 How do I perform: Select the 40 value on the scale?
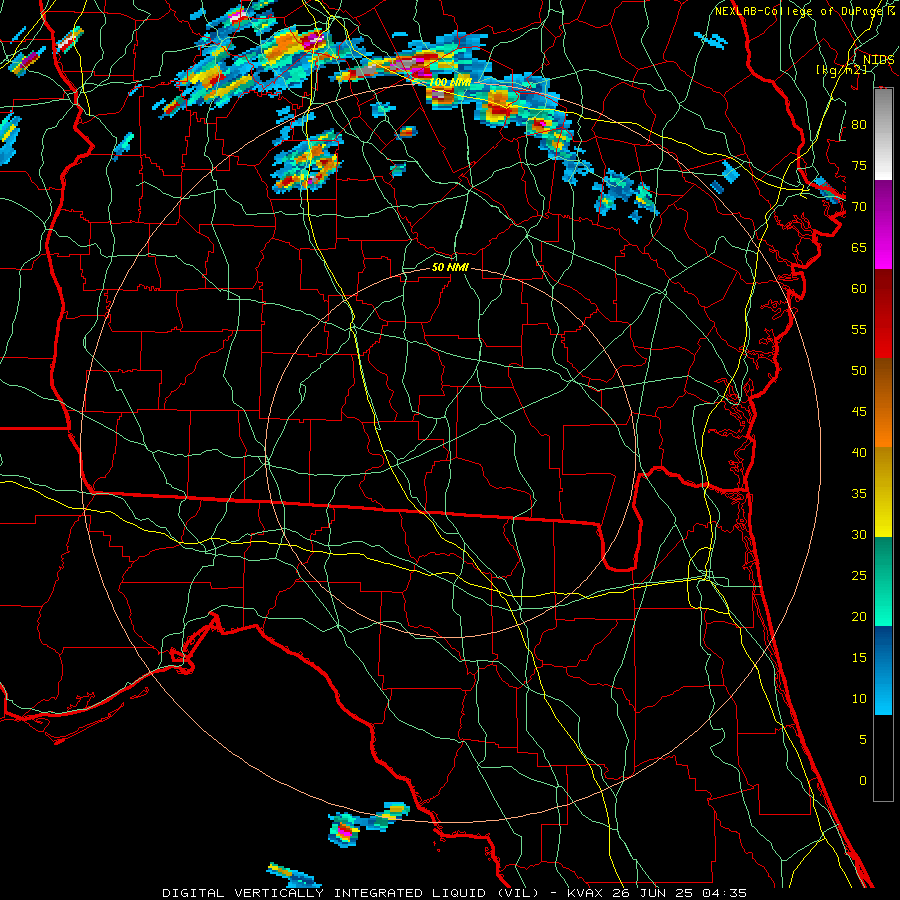click(859, 452)
